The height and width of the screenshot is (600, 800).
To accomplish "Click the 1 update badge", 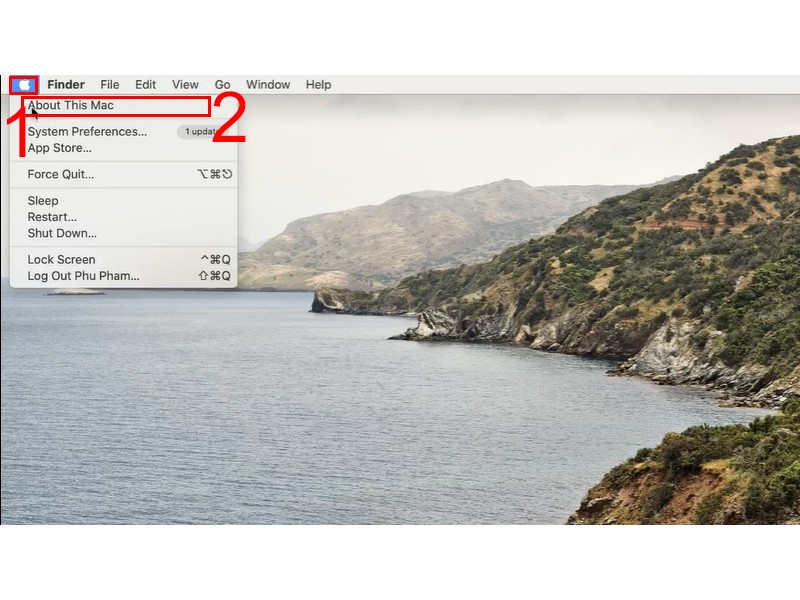I will point(201,132).
